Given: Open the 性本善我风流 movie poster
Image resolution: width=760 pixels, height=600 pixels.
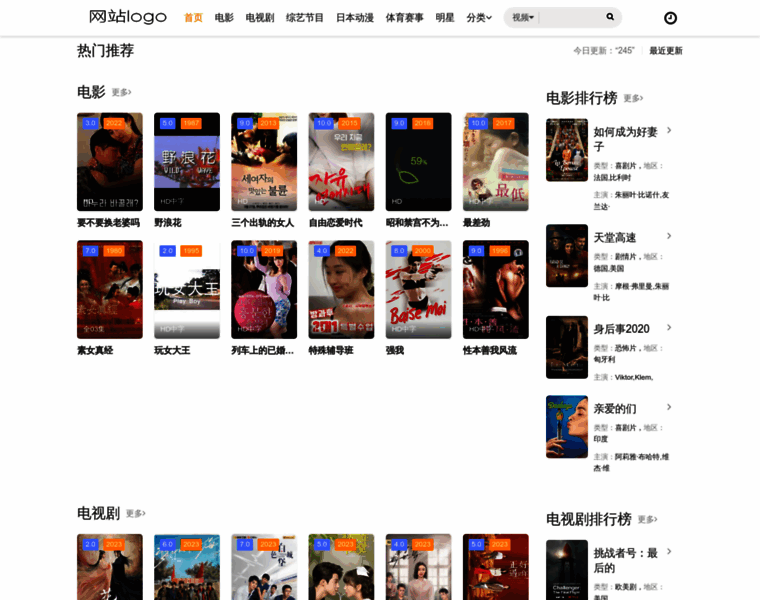Looking at the screenshot, I should pos(496,289).
